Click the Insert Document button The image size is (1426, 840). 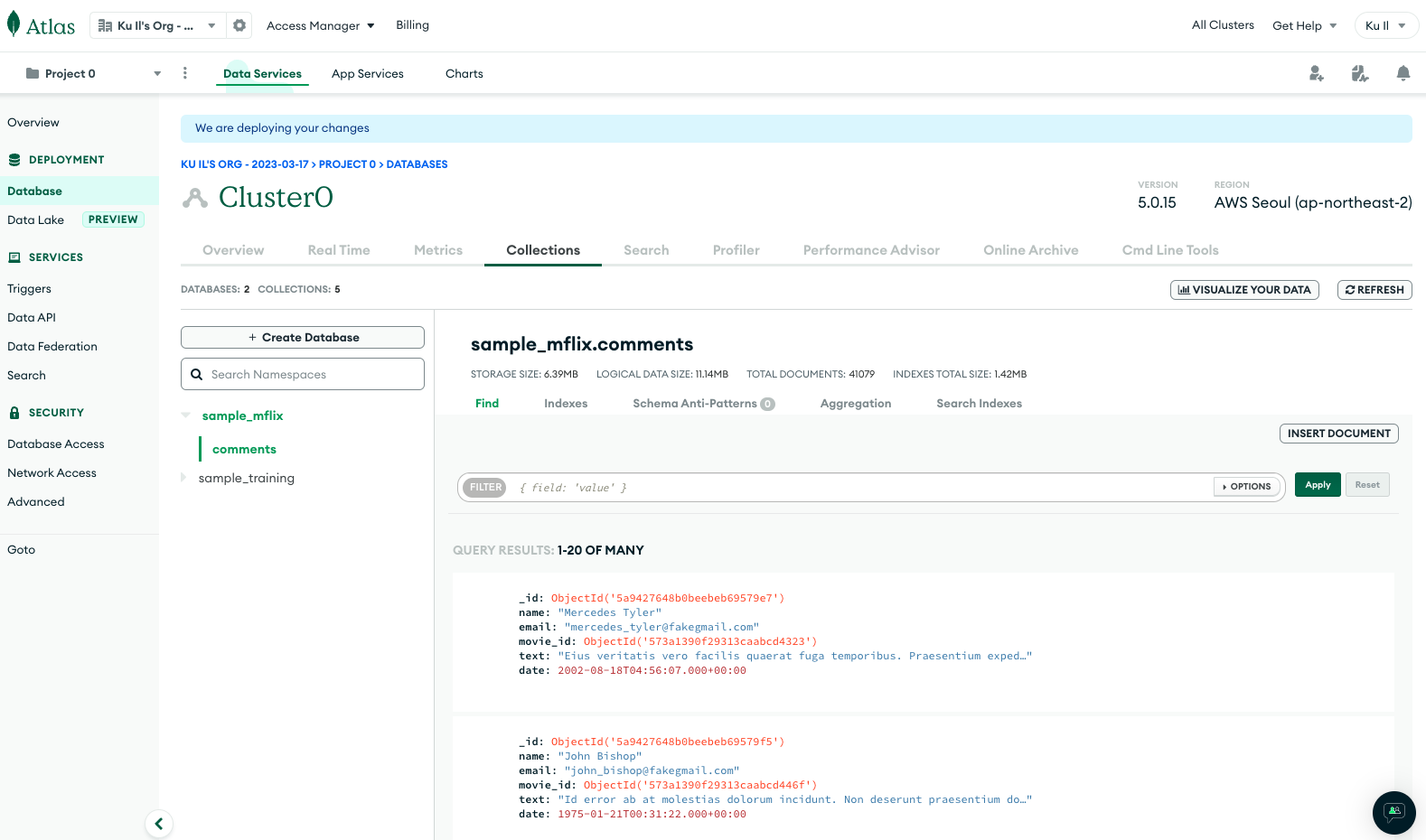(x=1339, y=434)
